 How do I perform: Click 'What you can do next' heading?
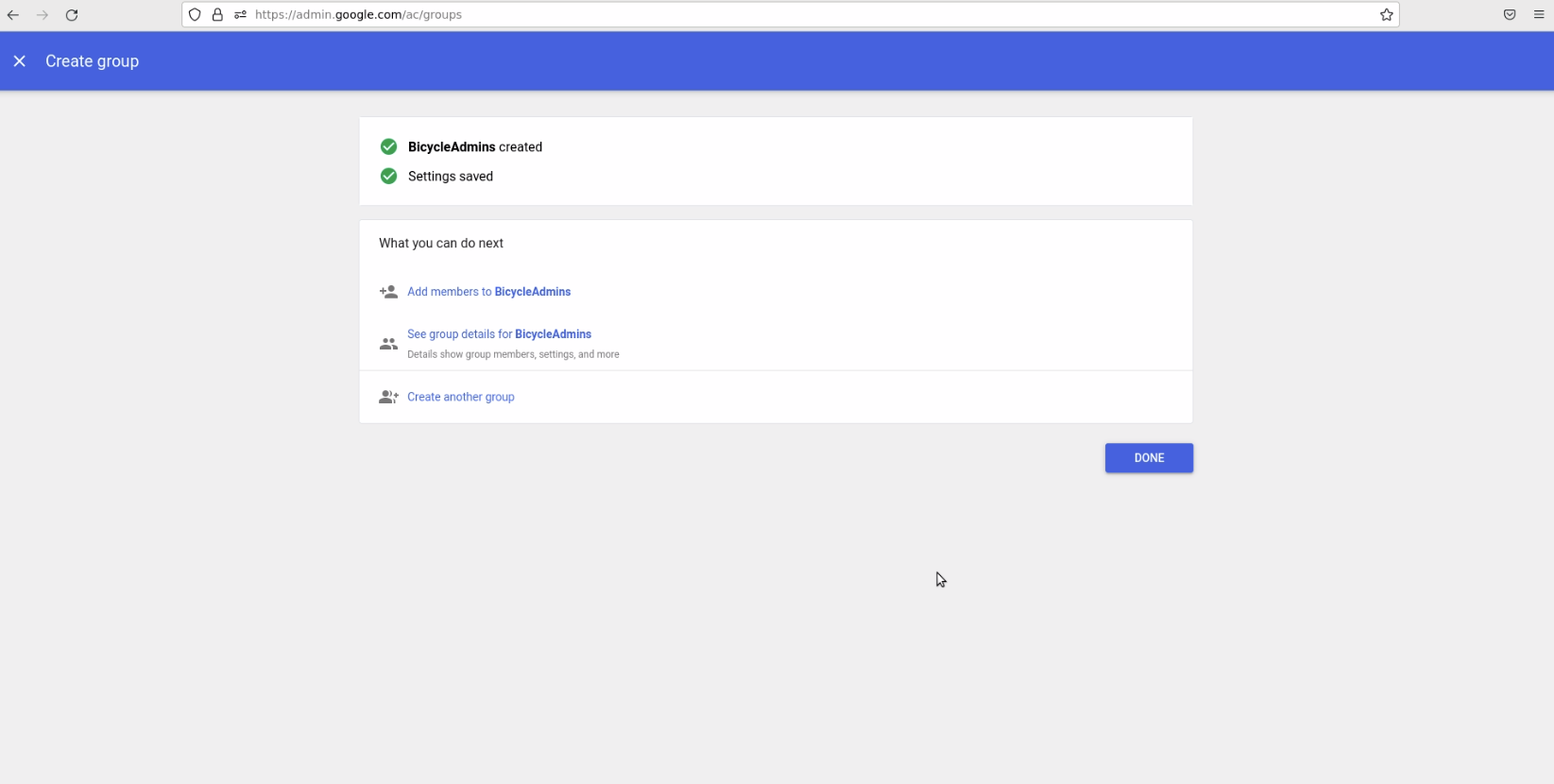441,244
